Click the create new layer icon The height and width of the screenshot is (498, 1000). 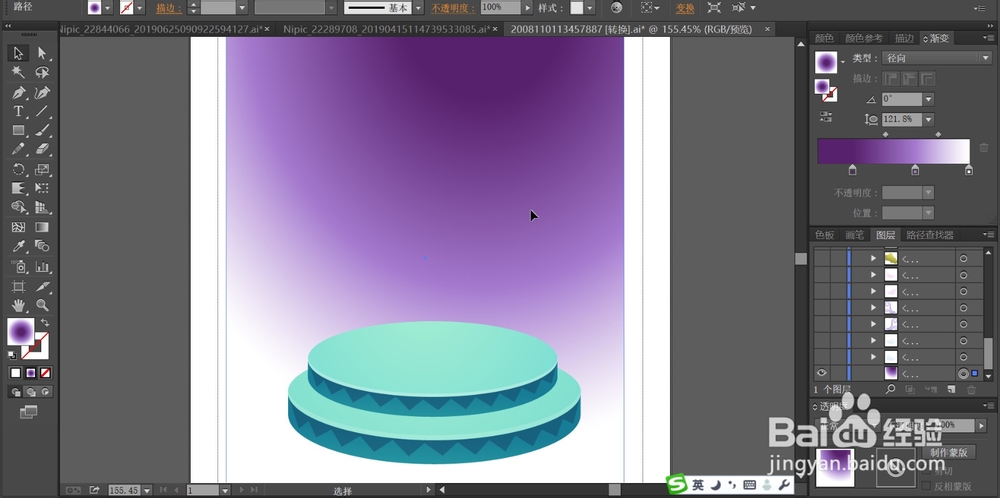click(x=951, y=389)
